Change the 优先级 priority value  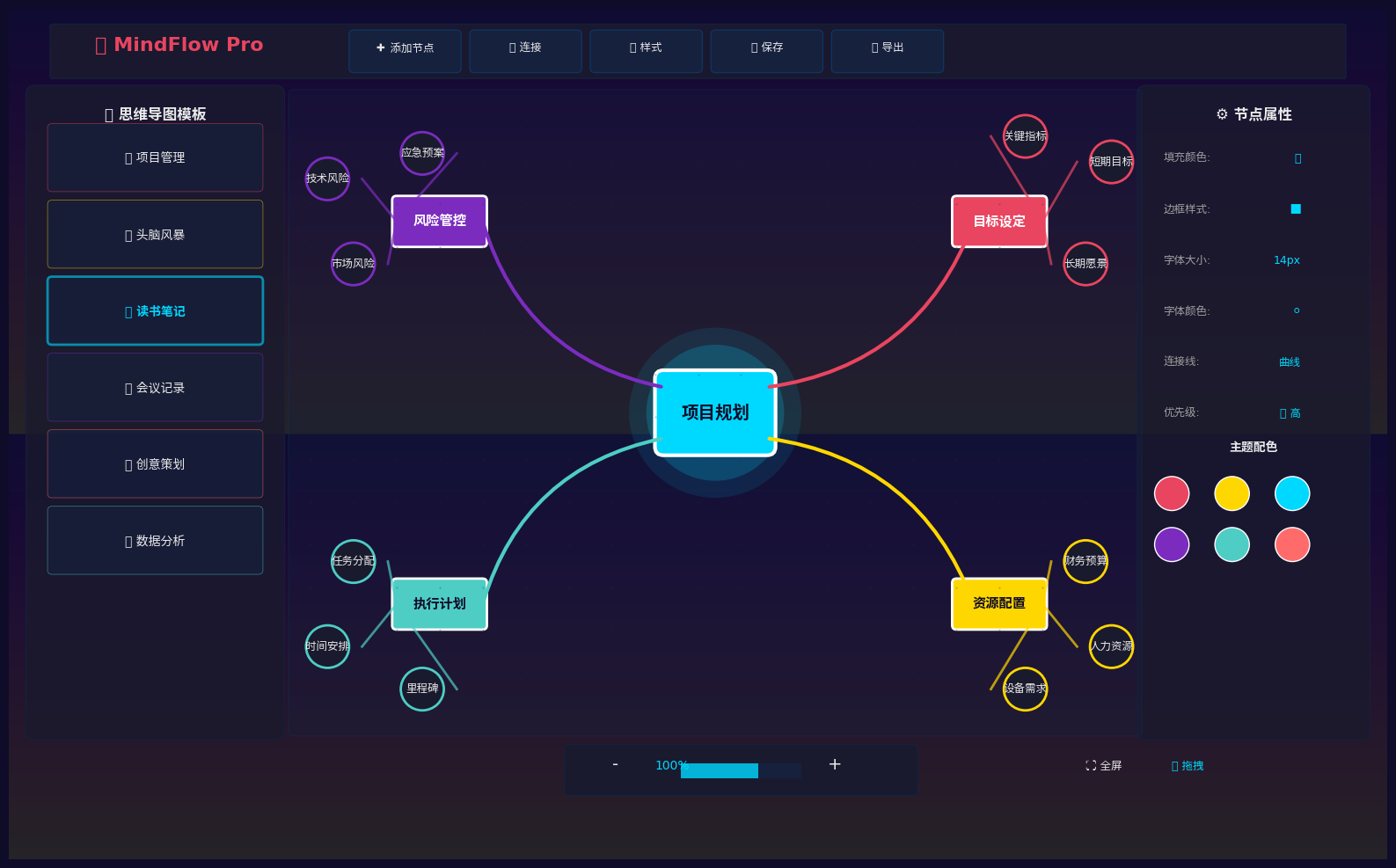1290,413
